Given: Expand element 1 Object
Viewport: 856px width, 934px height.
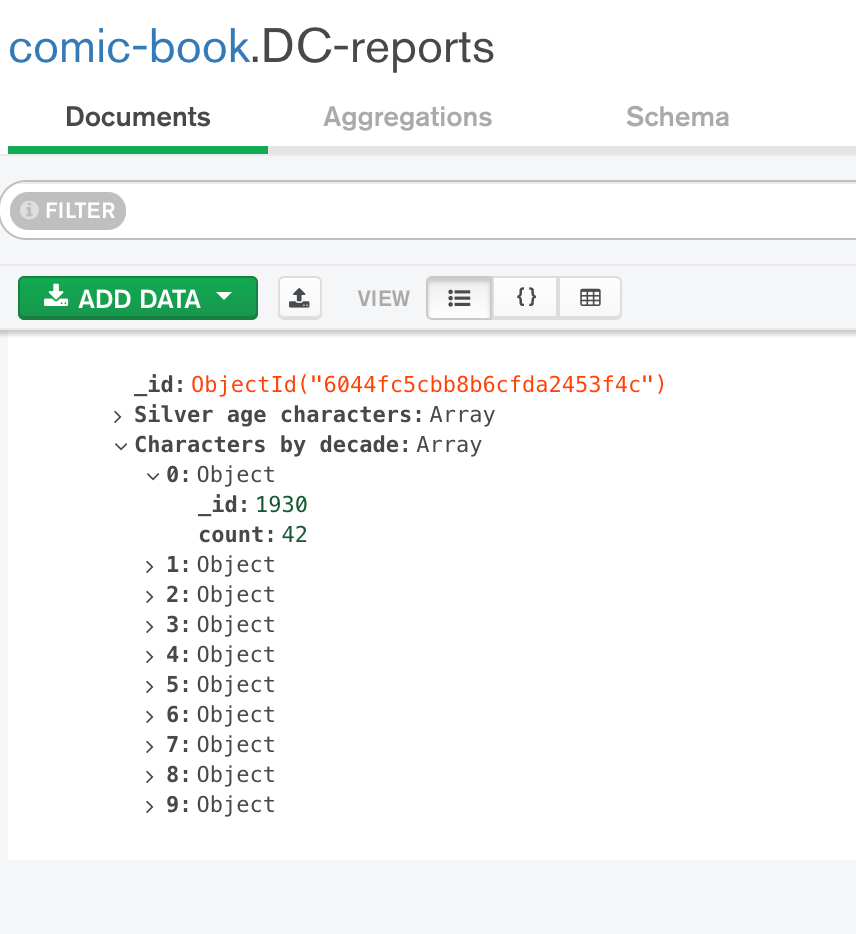Looking at the screenshot, I should [150, 566].
